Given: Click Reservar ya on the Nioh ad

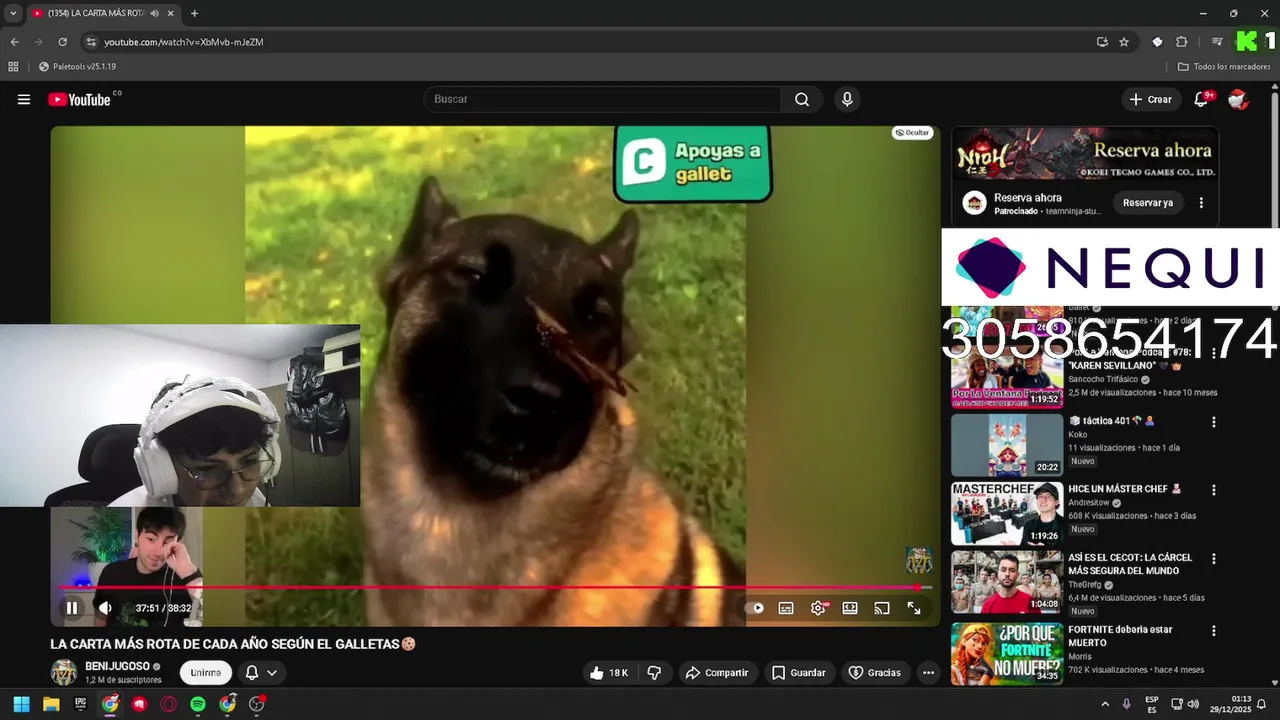Looking at the screenshot, I should pos(1147,203).
